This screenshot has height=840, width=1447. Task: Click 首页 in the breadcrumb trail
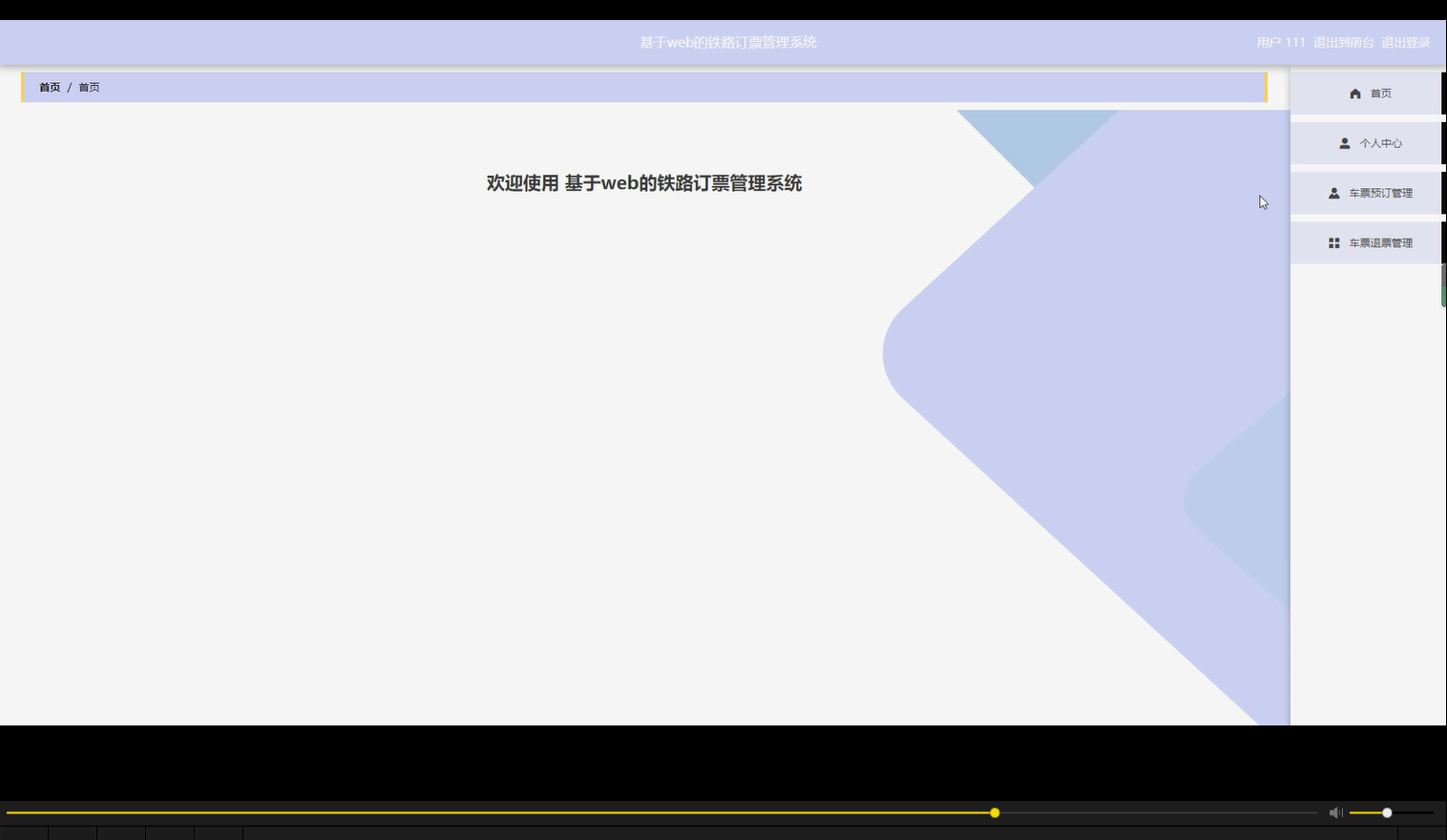pos(49,87)
